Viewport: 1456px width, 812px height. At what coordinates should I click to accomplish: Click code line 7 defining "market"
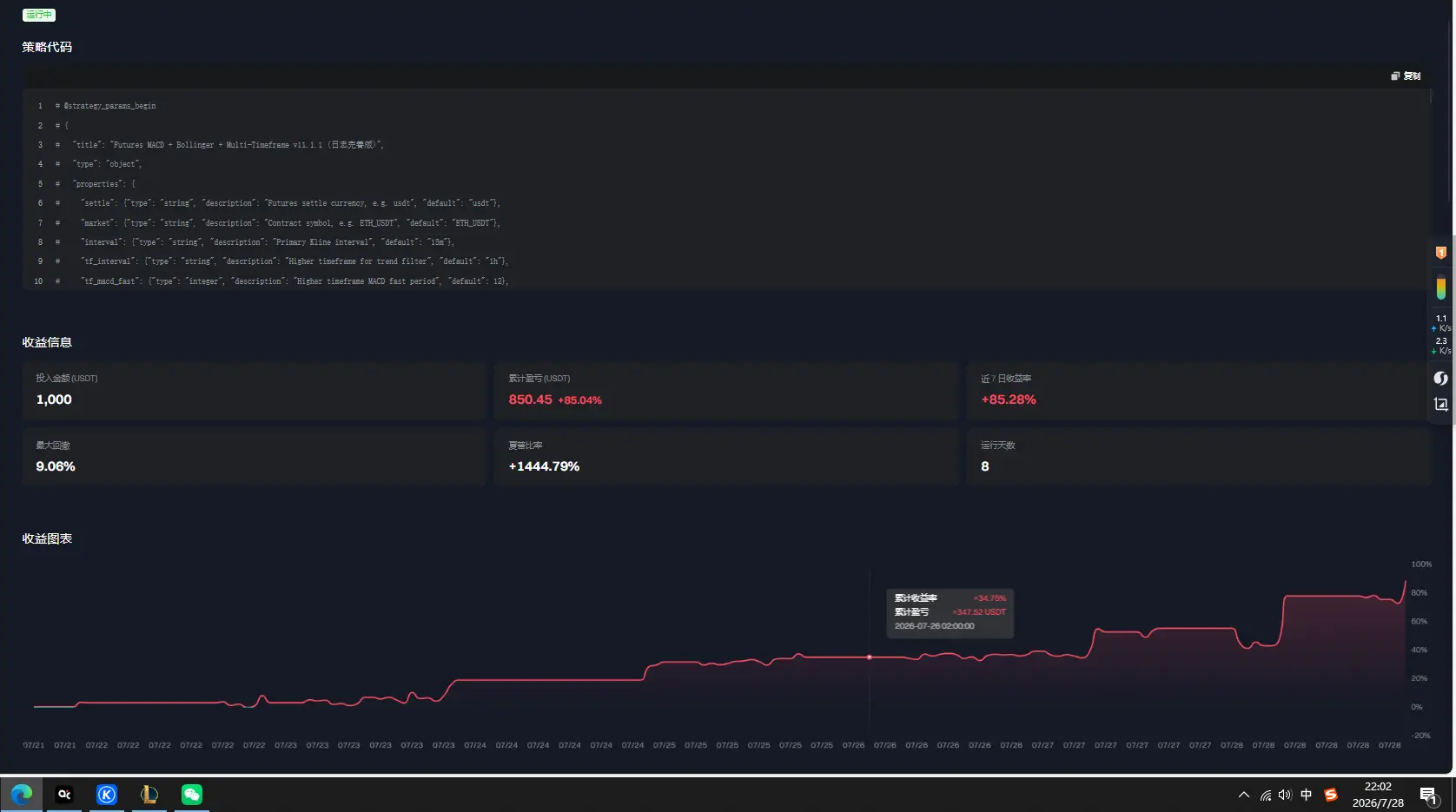(278, 223)
